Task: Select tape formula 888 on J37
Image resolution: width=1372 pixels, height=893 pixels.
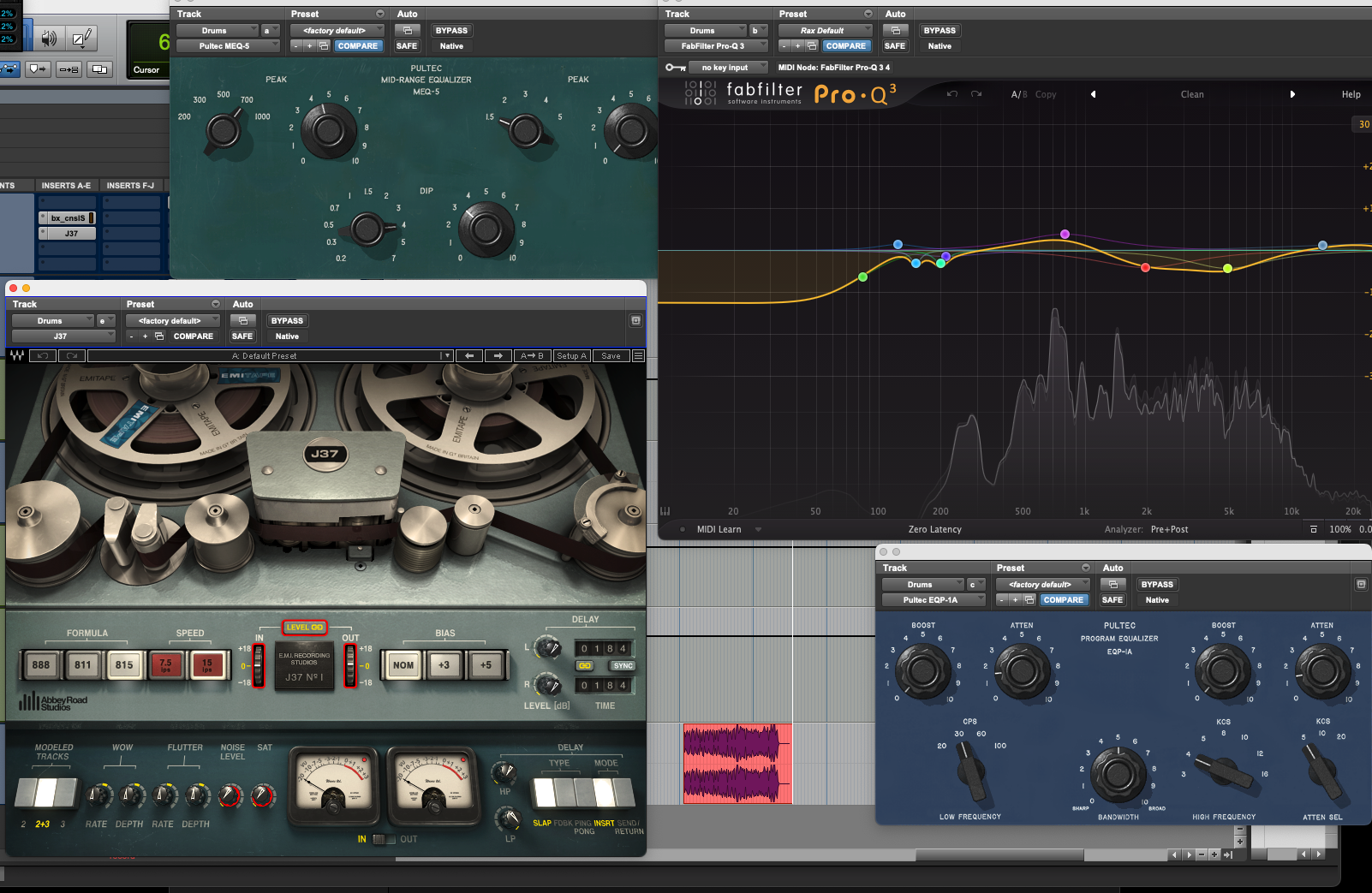Action: point(41,664)
